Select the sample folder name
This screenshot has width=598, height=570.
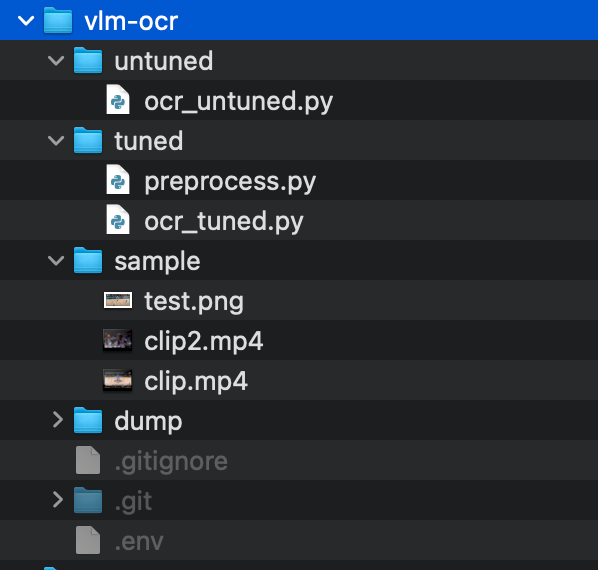[x=157, y=262]
